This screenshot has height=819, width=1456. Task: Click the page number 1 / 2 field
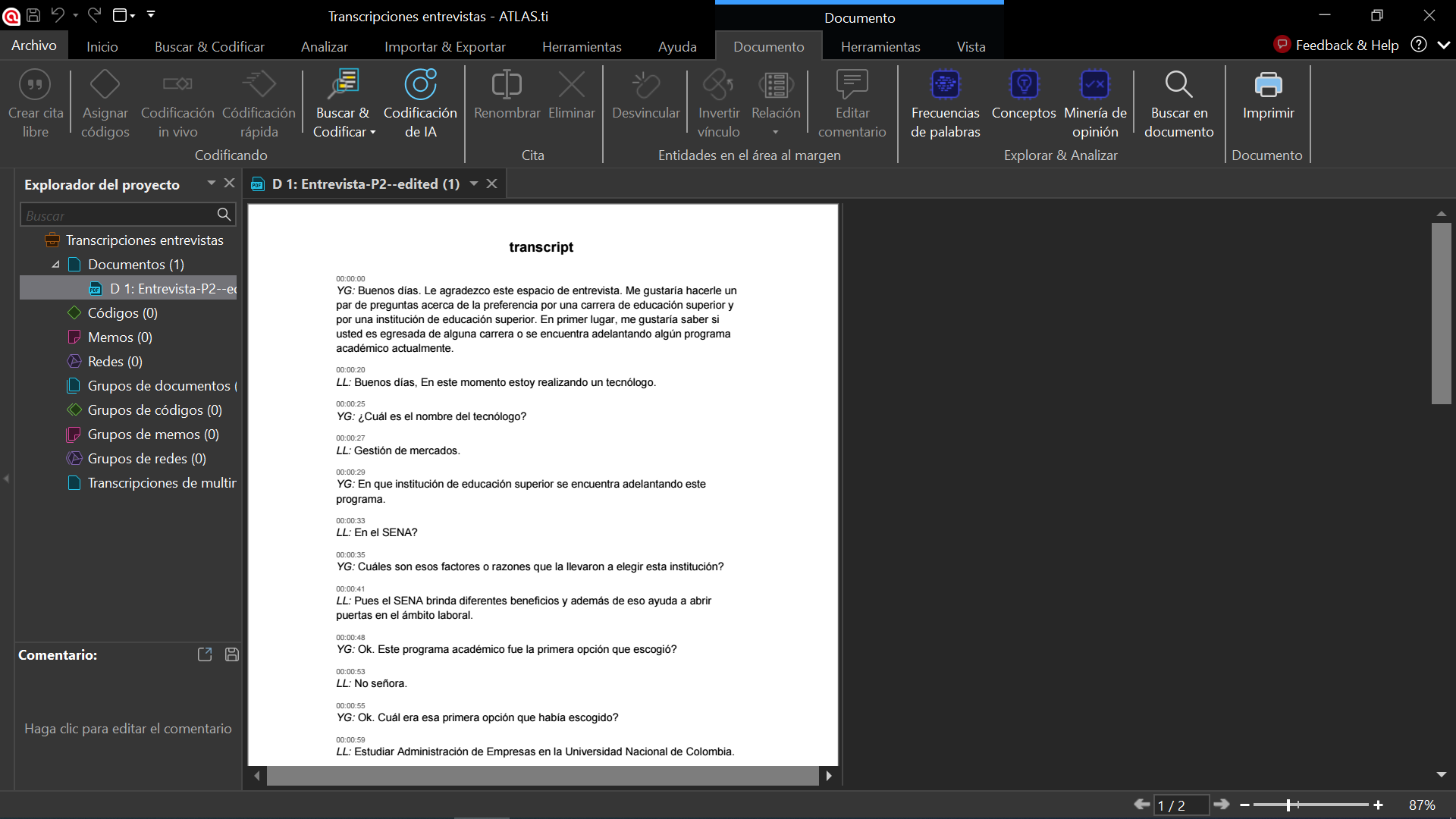pyautogui.click(x=1181, y=805)
